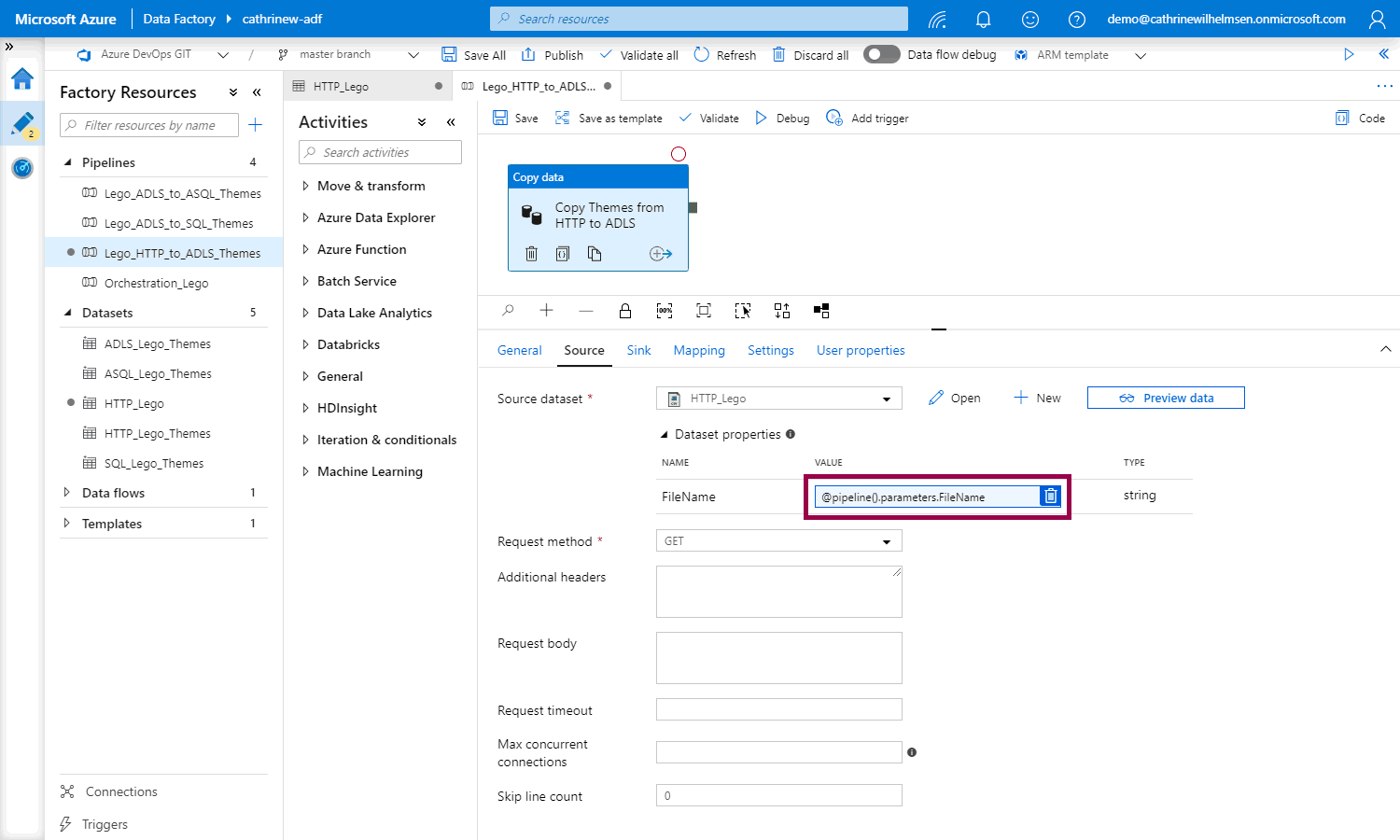This screenshot has width=1400, height=840.
Task: Toggle Data flow debug switch
Action: pyautogui.click(x=881, y=55)
